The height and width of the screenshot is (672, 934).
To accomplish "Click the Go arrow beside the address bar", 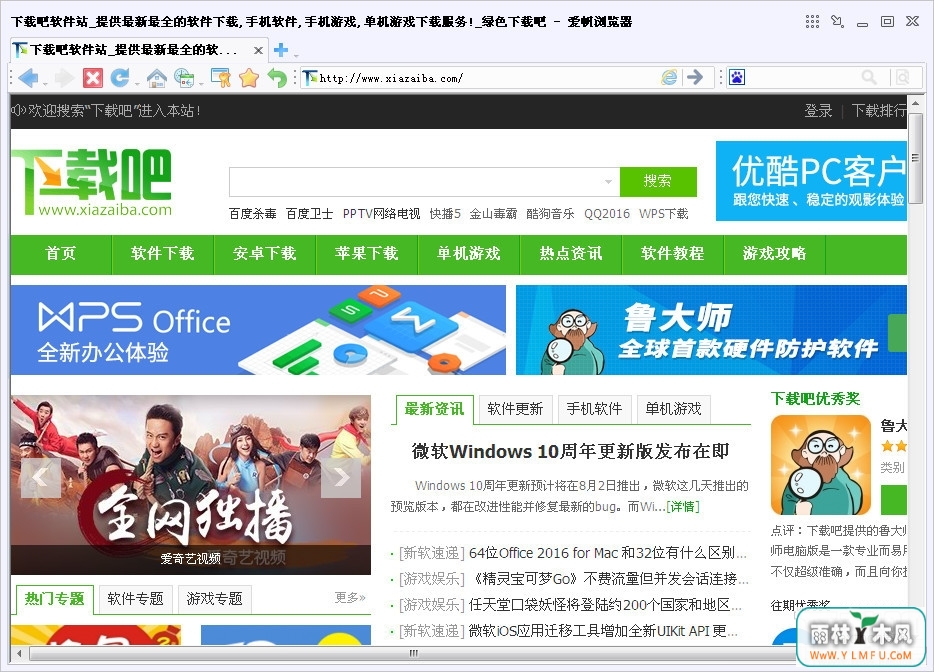I will (695, 77).
